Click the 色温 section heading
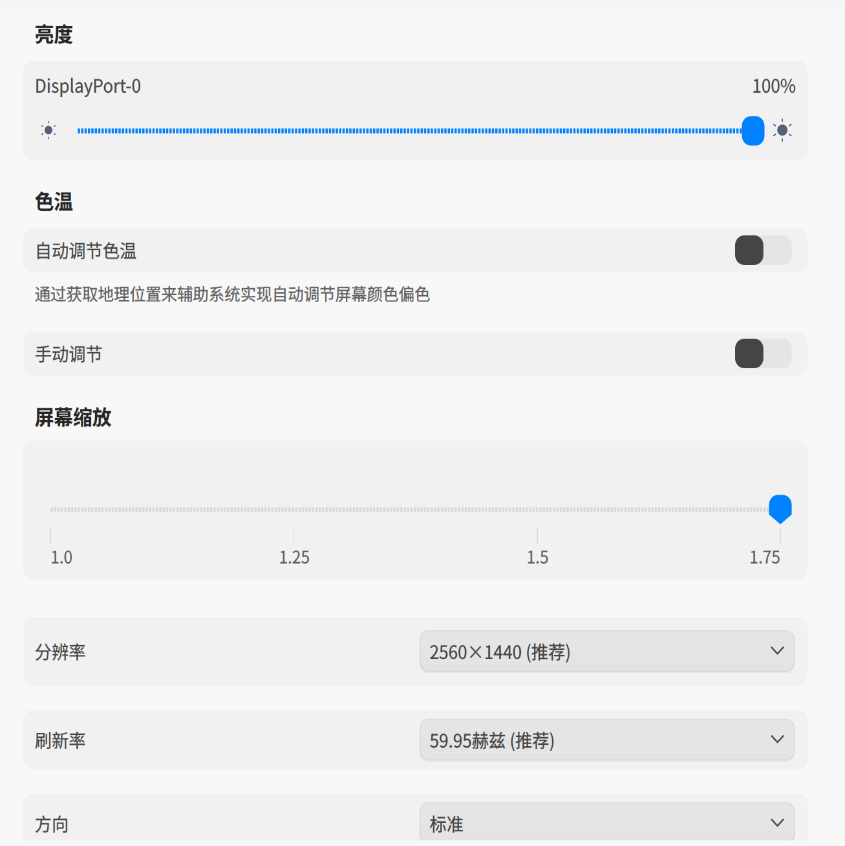The height and width of the screenshot is (846, 845). (x=54, y=202)
